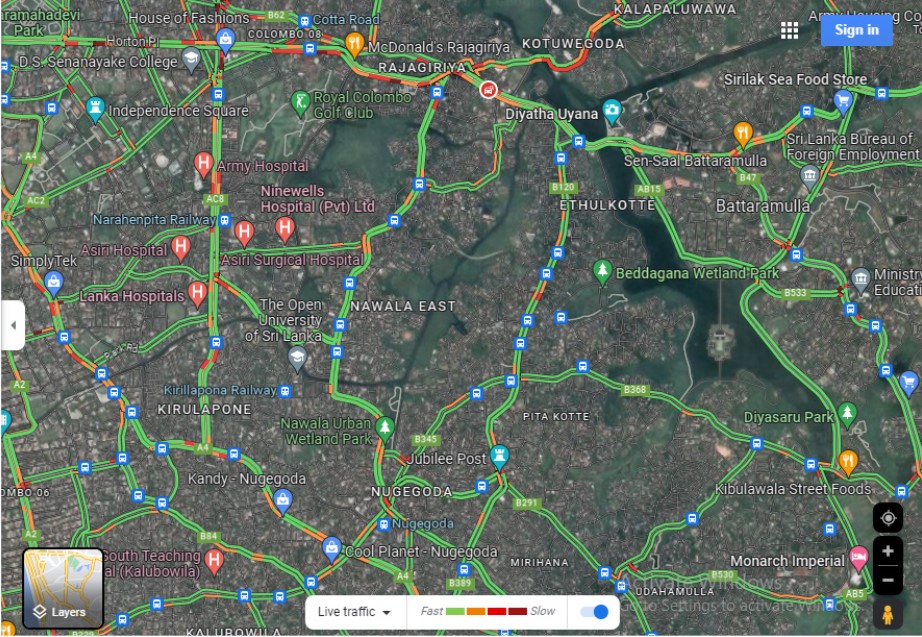Image resolution: width=922 pixels, height=637 pixels.
Task: Select the Royal Colombo Golf Club label
Action: pos(363,105)
